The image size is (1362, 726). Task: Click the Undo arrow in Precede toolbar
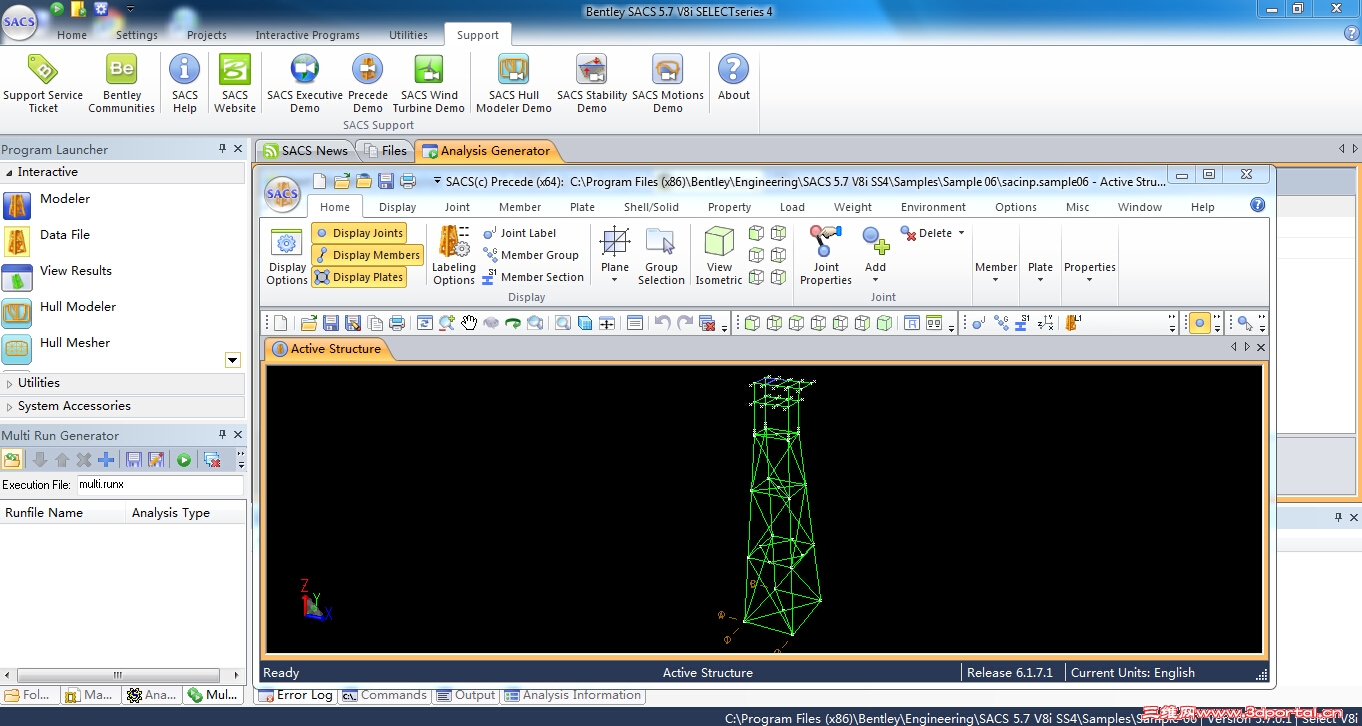point(662,323)
